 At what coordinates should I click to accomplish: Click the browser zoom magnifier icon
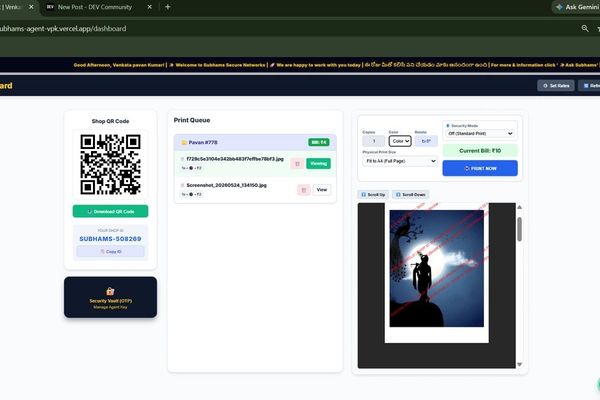pyautogui.click(x=585, y=28)
